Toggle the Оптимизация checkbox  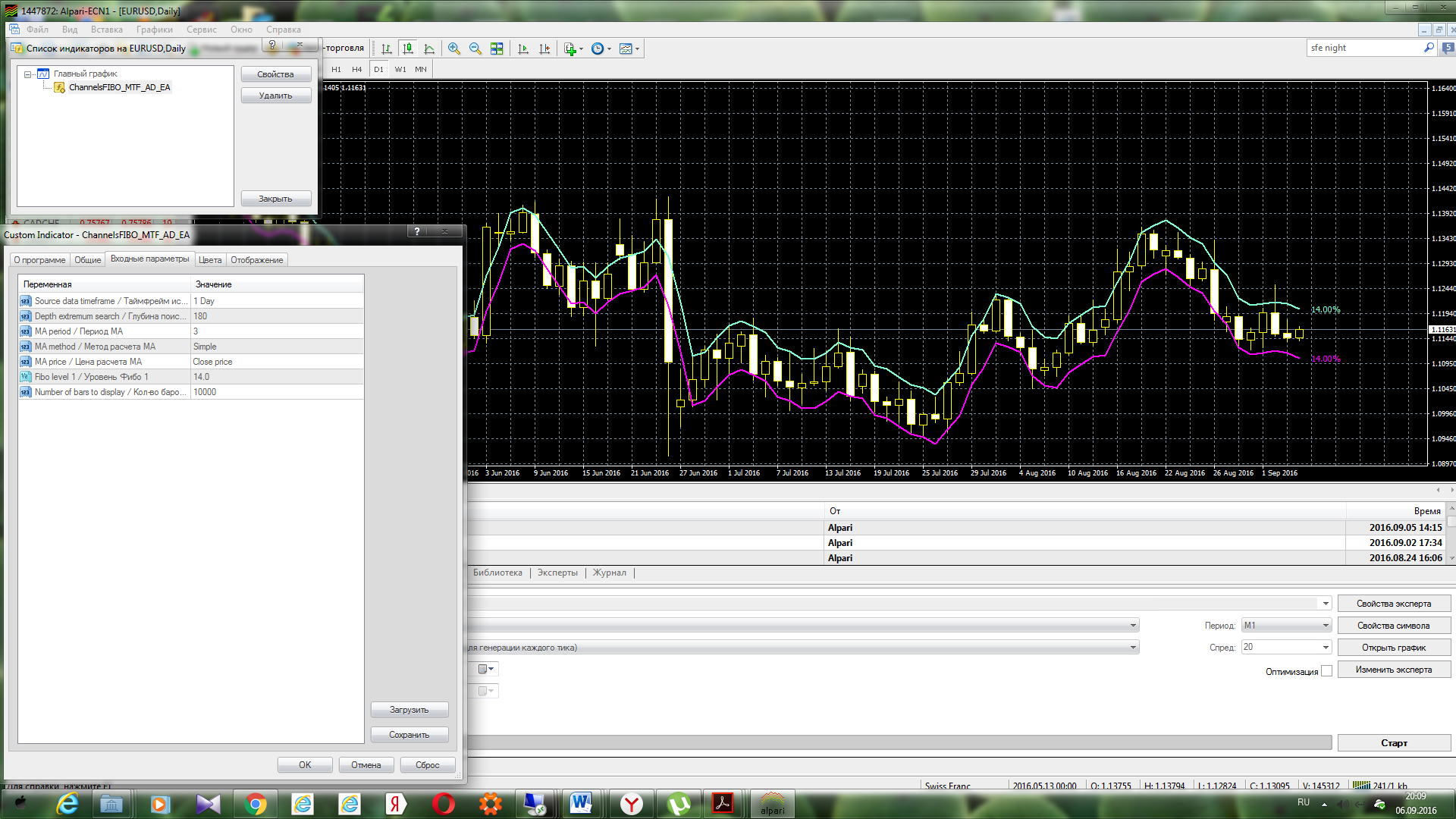coord(1326,671)
